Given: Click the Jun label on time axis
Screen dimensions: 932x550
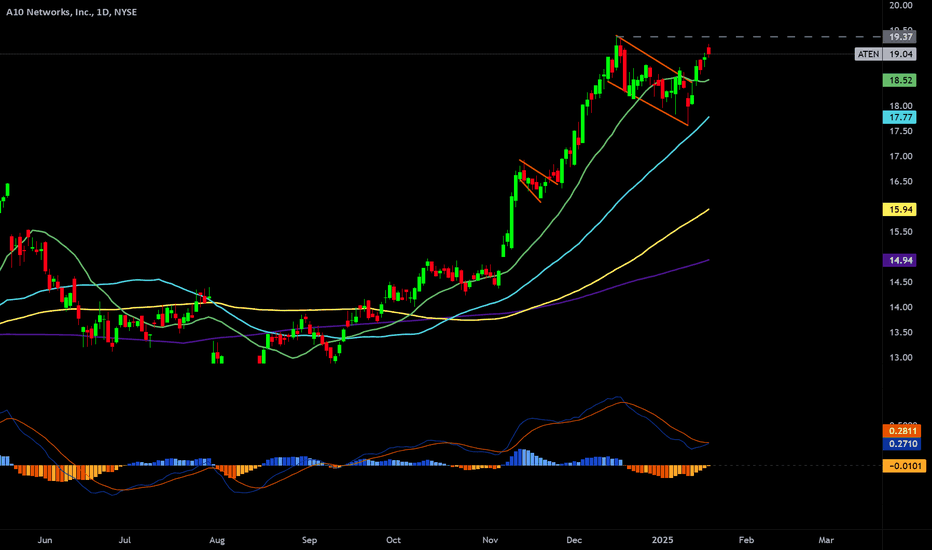Looking at the screenshot, I should click(45, 540).
